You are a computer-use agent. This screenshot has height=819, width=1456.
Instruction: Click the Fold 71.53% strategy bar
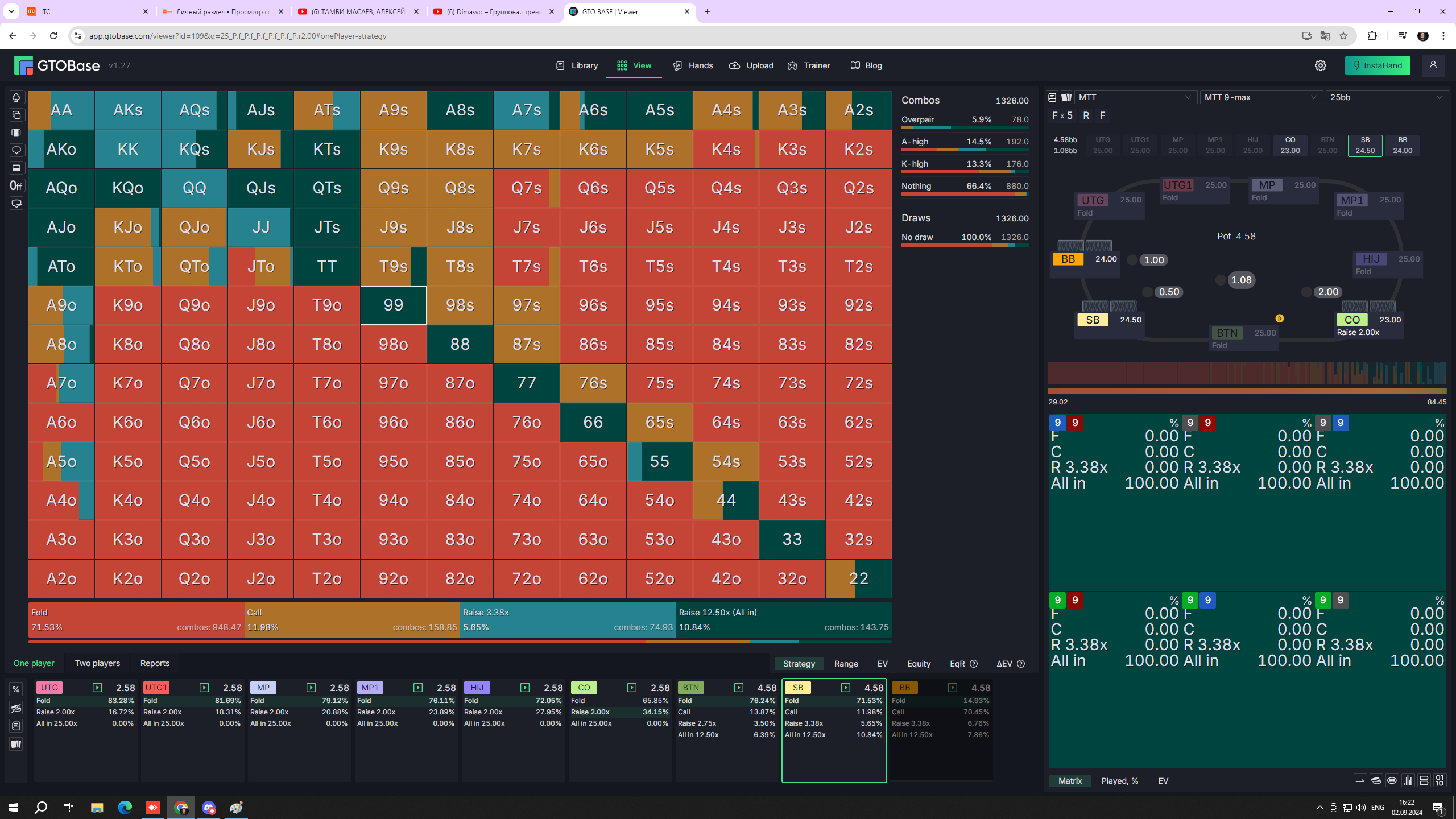coord(136,620)
